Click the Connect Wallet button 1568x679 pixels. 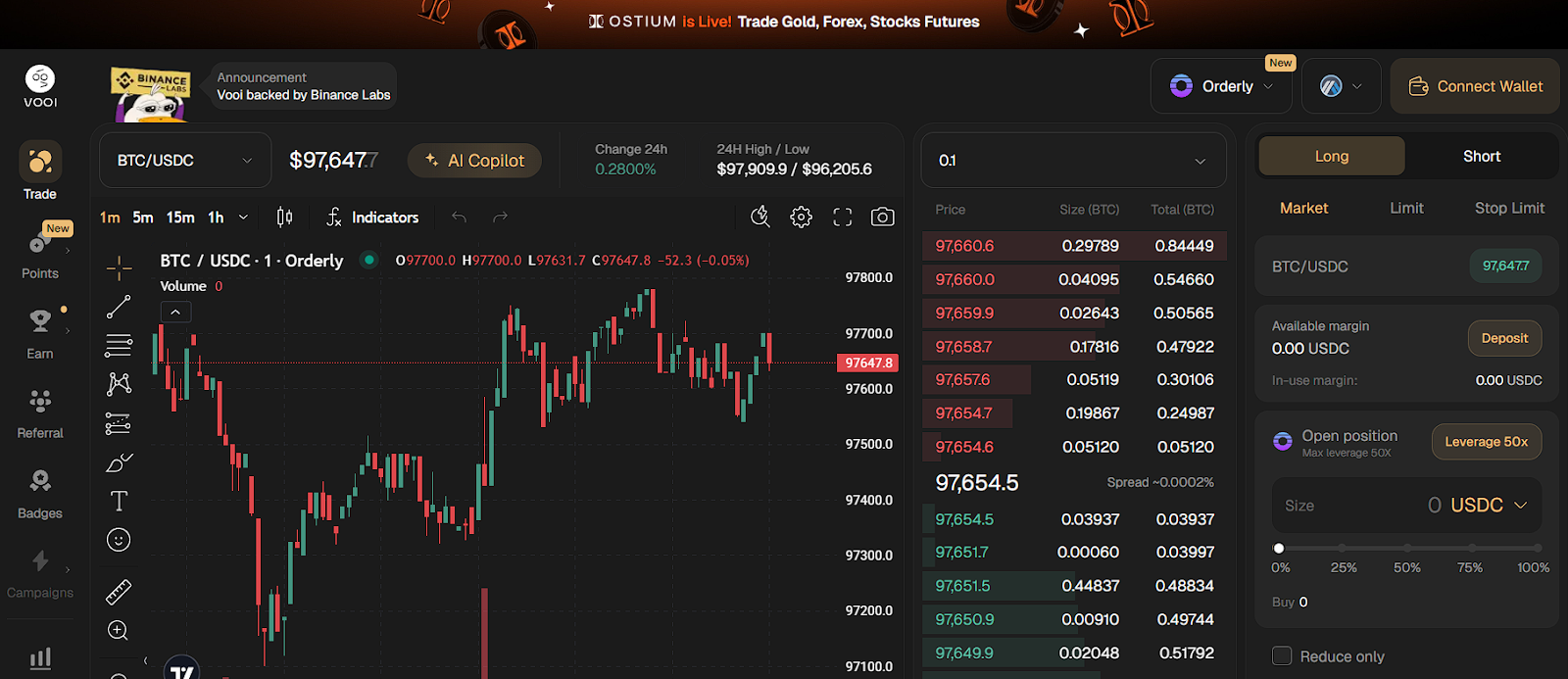coord(1475,86)
